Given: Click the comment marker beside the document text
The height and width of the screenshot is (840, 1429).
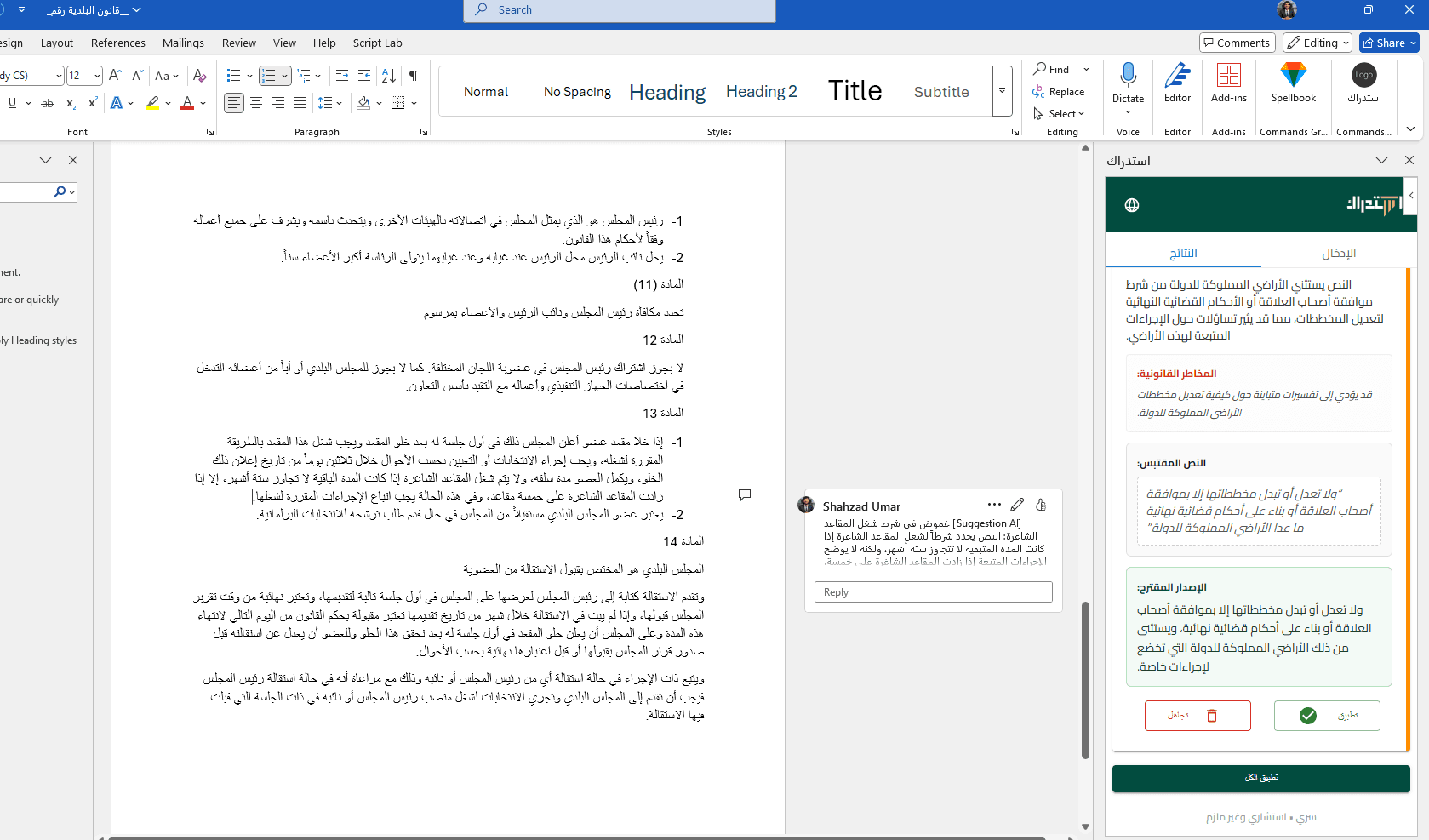Looking at the screenshot, I should pos(745,494).
